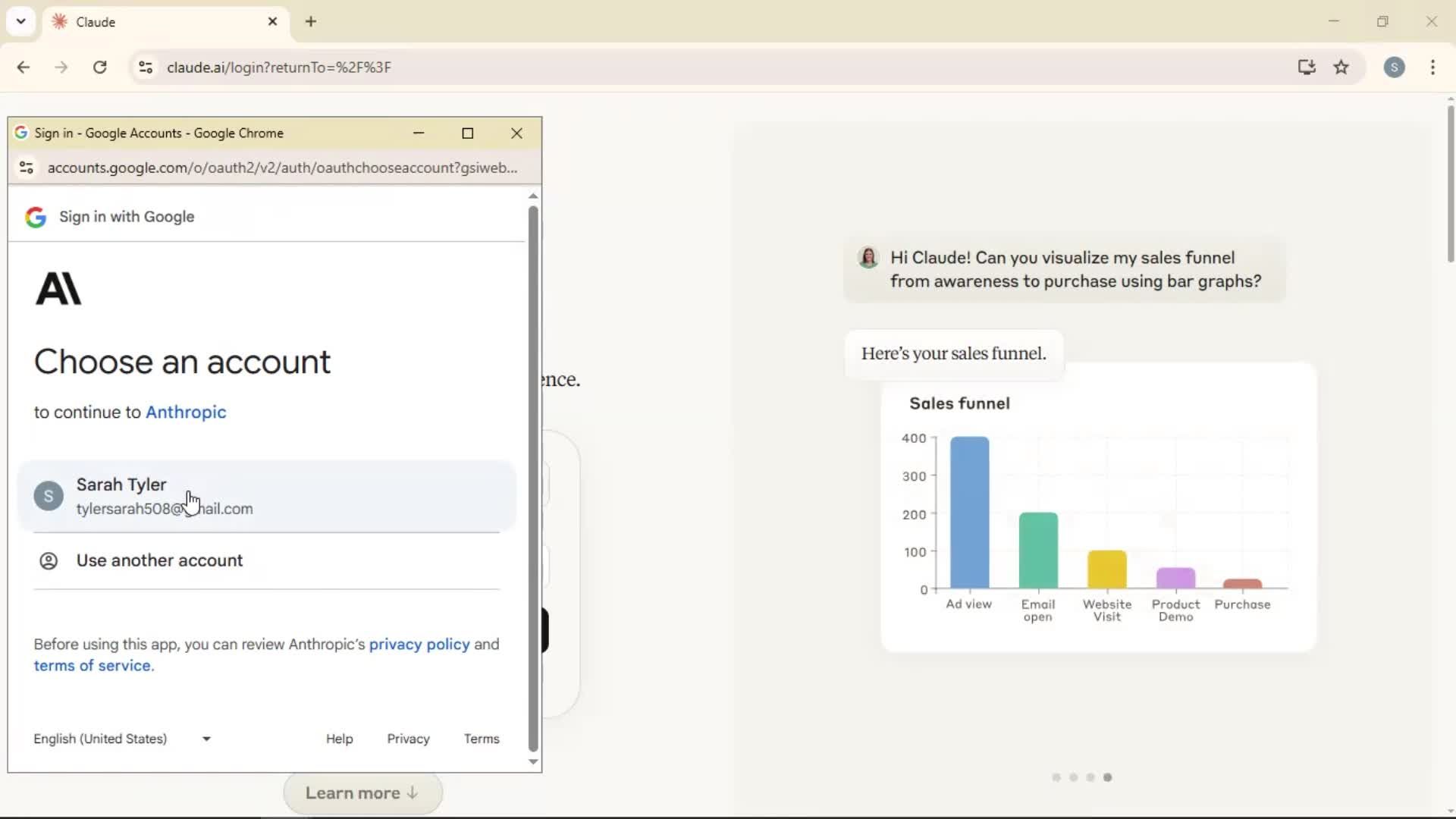This screenshot has height=819, width=1456.
Task: Click the Google logo above Sign in
Action: click(x=35, y=217)
